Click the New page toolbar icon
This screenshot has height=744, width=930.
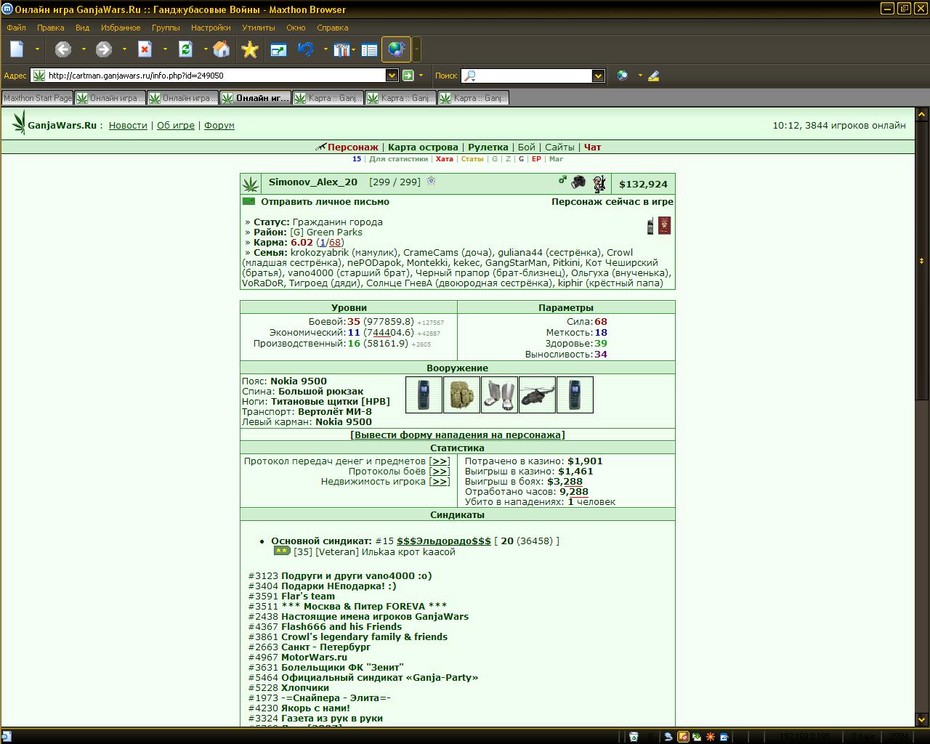point(17,49)
